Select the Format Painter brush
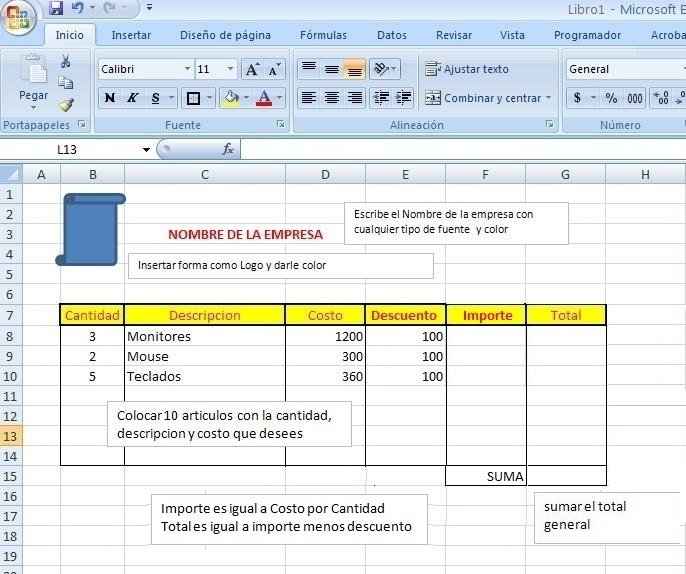686x574 pixels. pyautogui.click(x=66, y=104)
